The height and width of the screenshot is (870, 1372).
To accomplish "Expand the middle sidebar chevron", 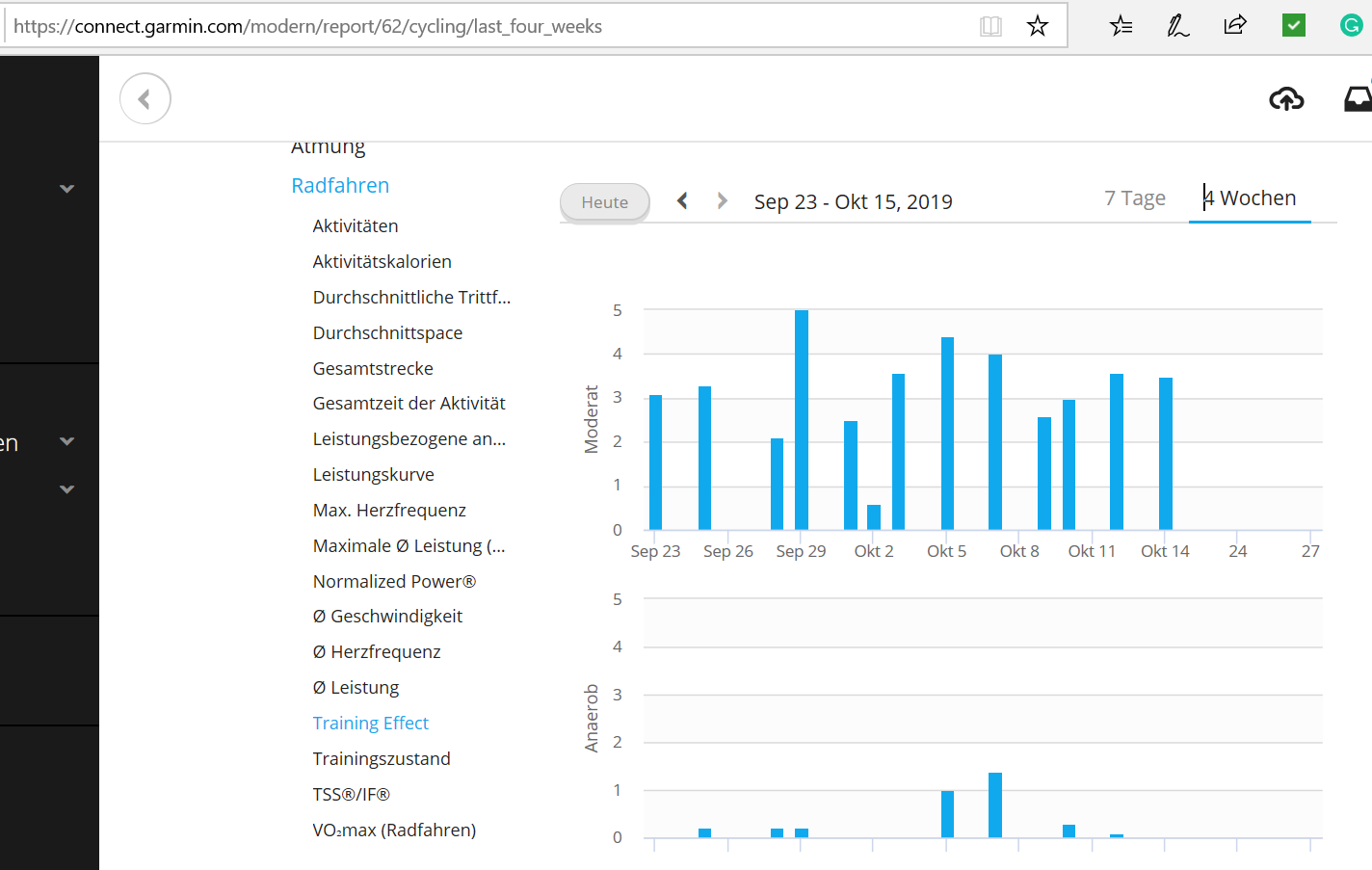I will click(66, 441).
